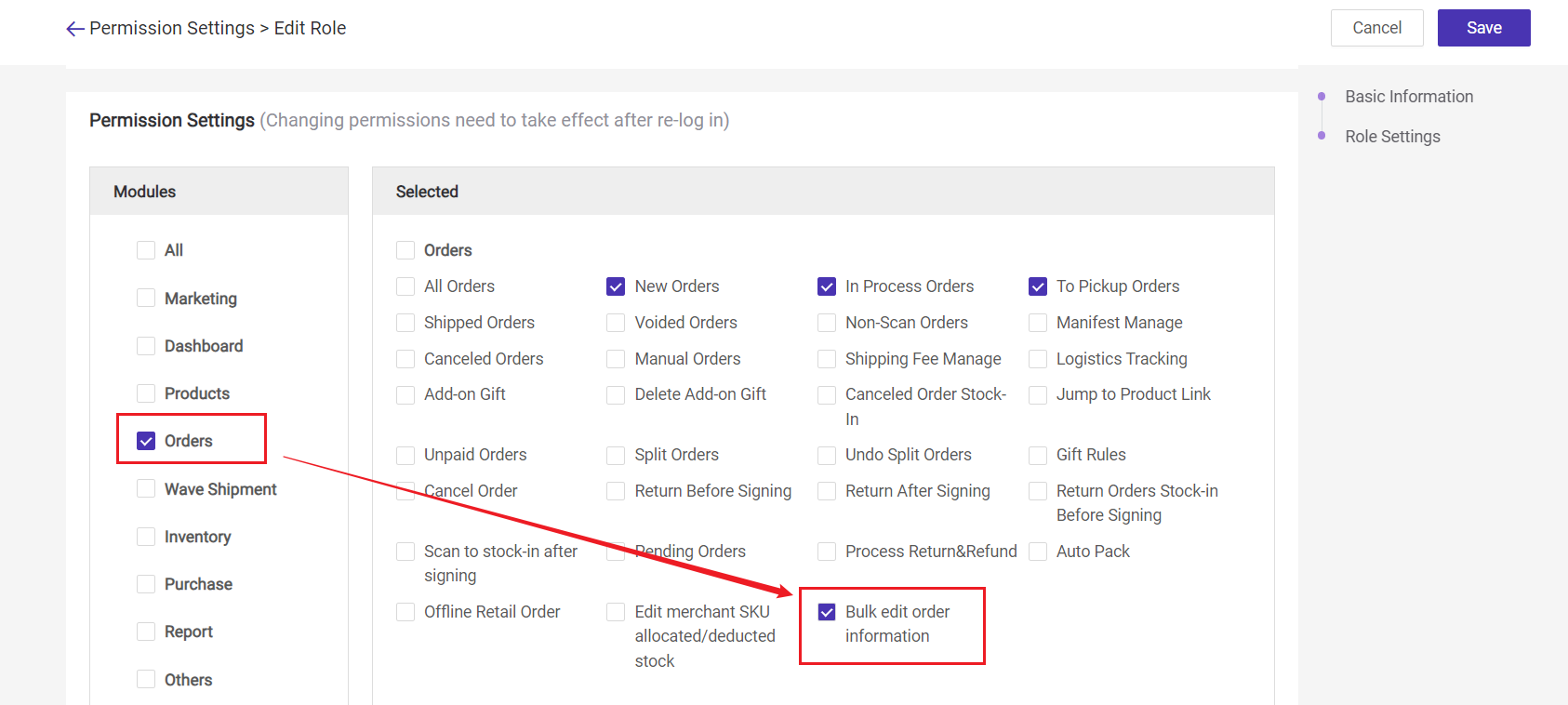
Task: Select the Logistics Tracking checkbox
Action: [x=1038, y=359]
